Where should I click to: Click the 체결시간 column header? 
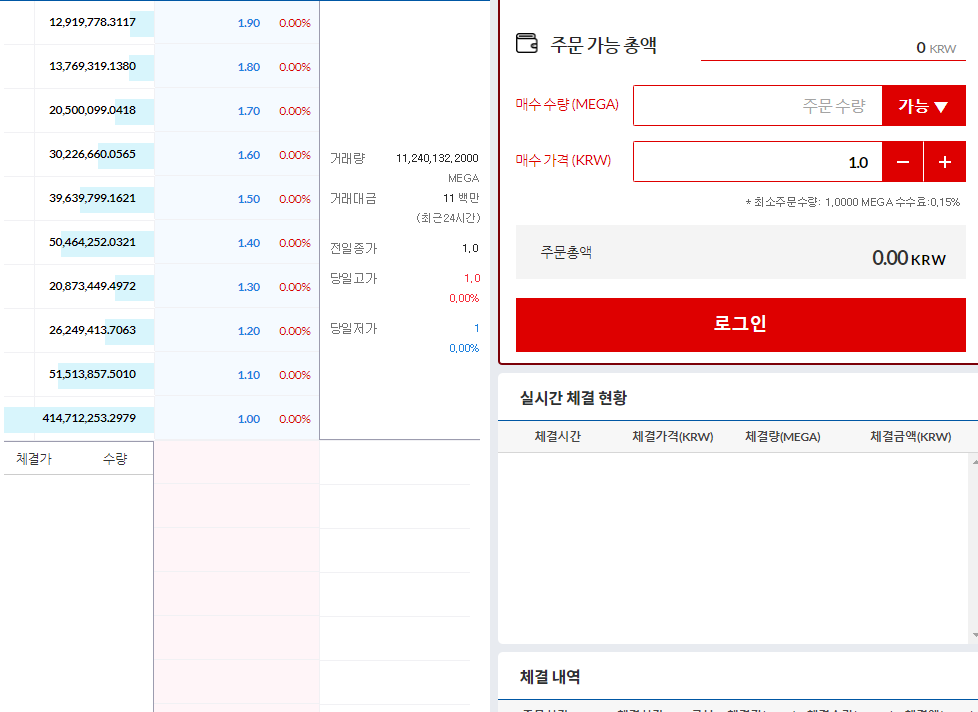click(x=557, y=437)
